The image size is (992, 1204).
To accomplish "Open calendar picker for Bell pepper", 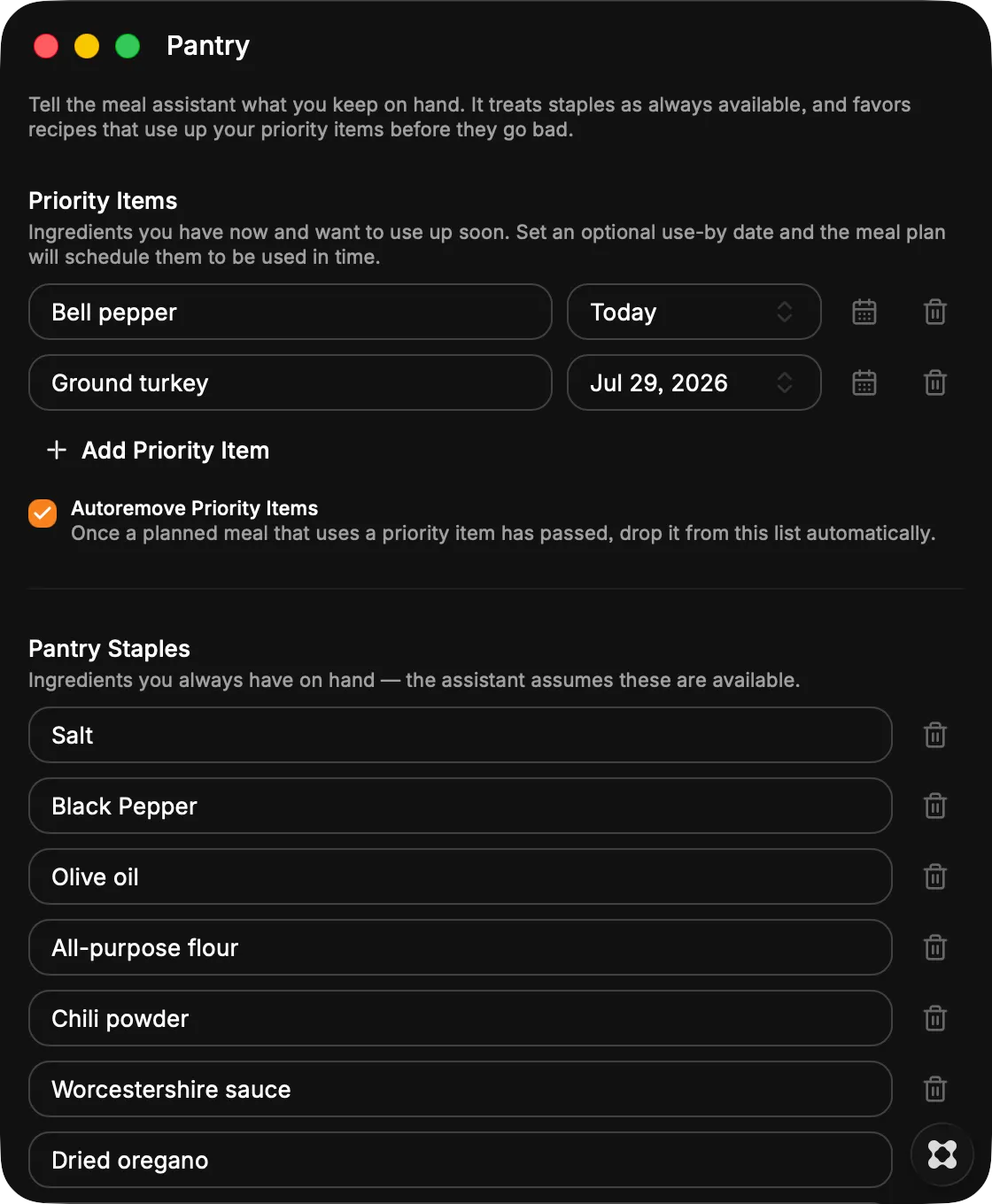I will [864, 312].
